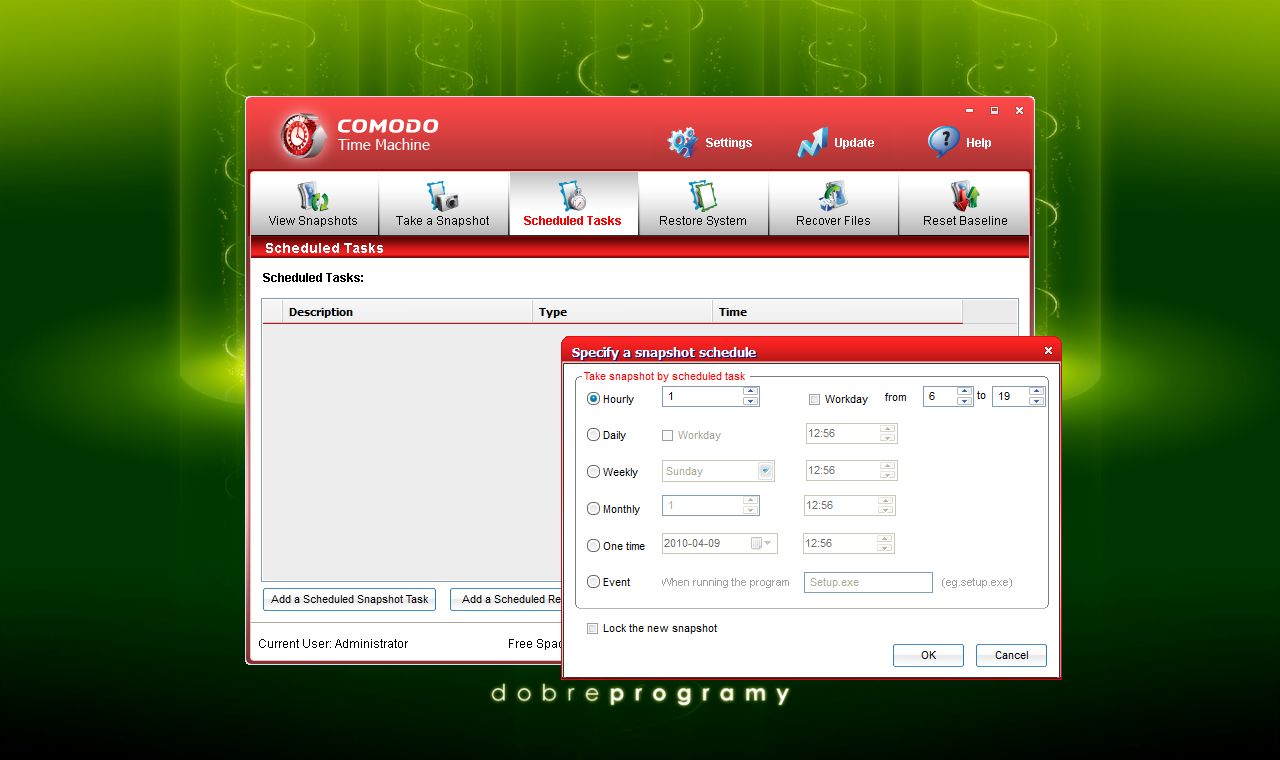The image size is (1280, 760).
Task: Click the Update text link
Action: [854, 143]
